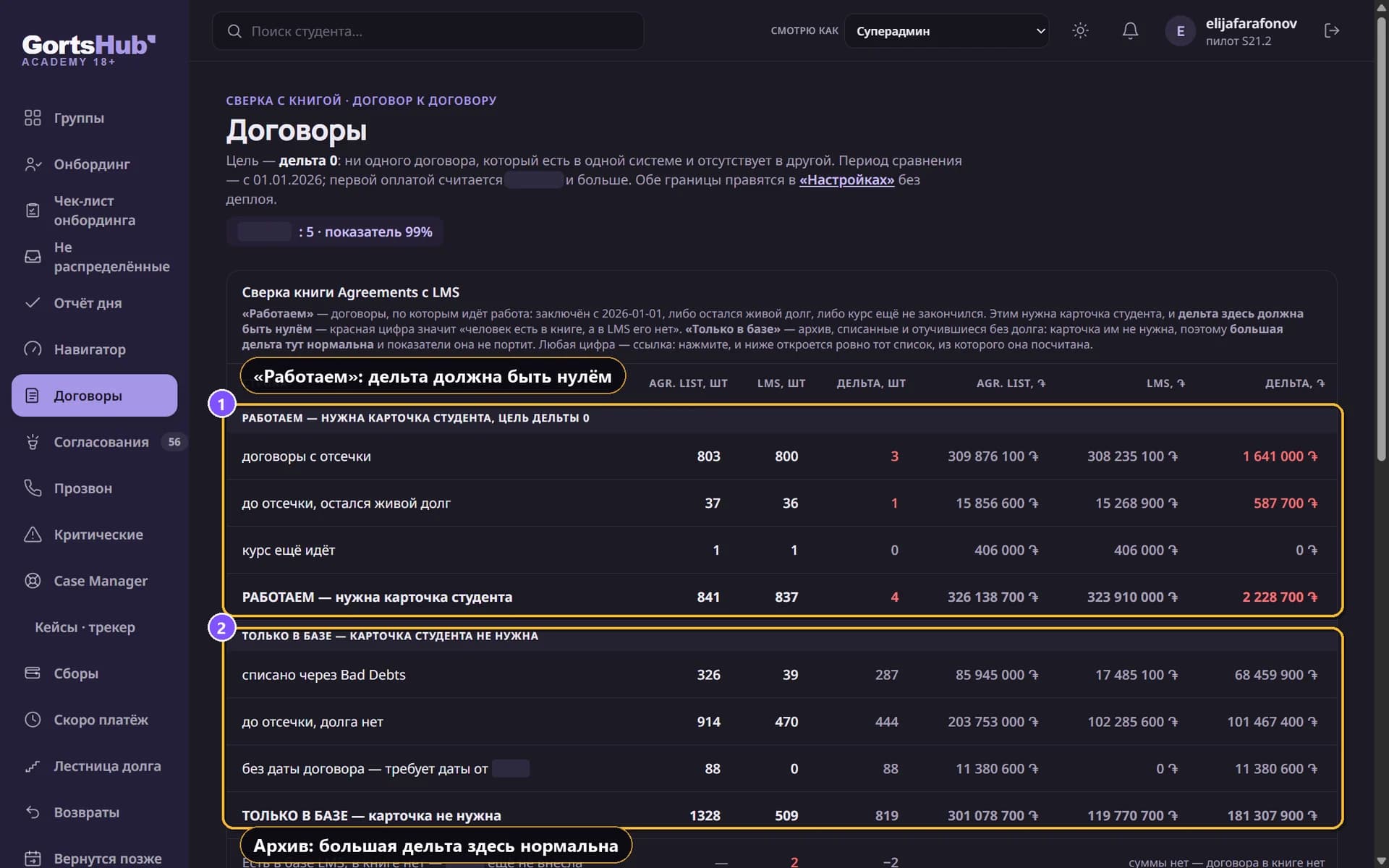This screenshot has width=1389, height=868.
Task: Open the «Настройках» link
Action: coord(846,180)
